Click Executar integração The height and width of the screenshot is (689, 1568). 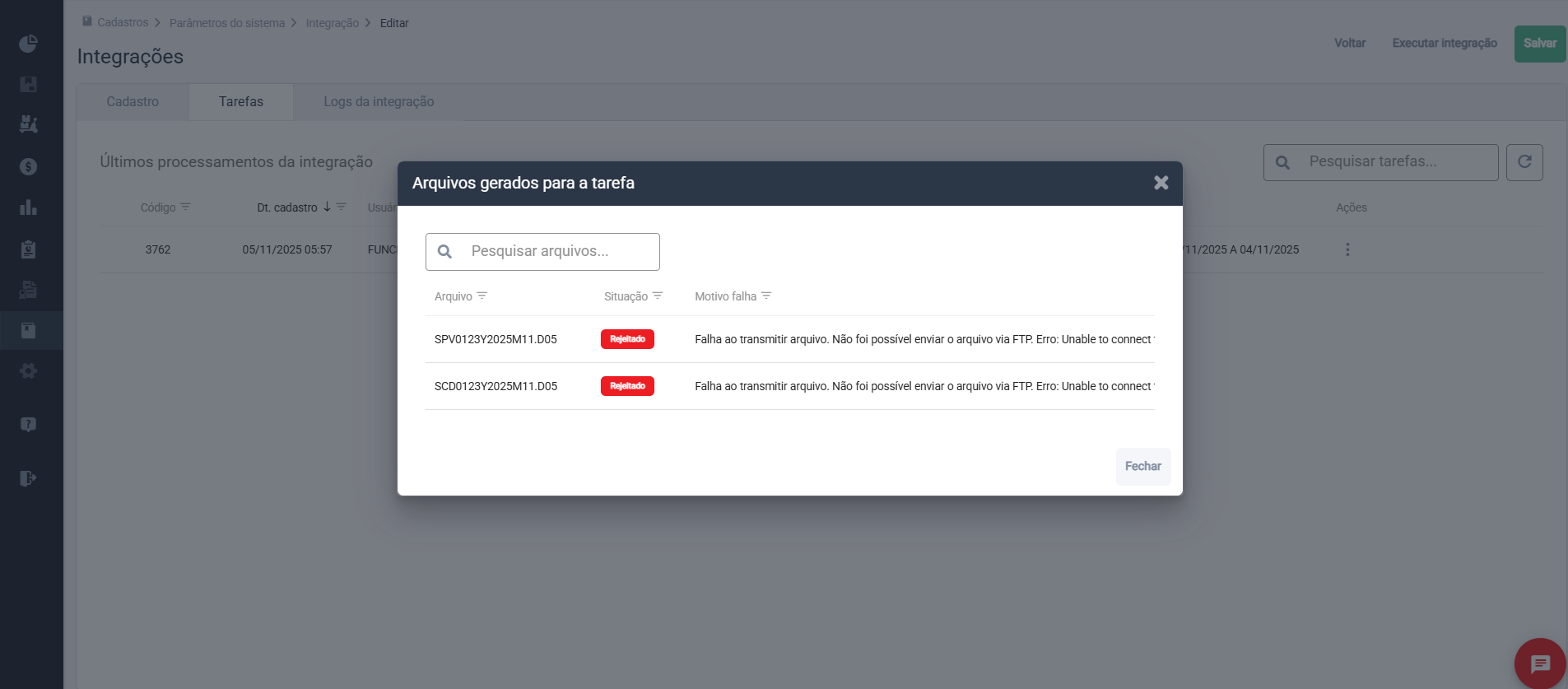click(1445, 43)
